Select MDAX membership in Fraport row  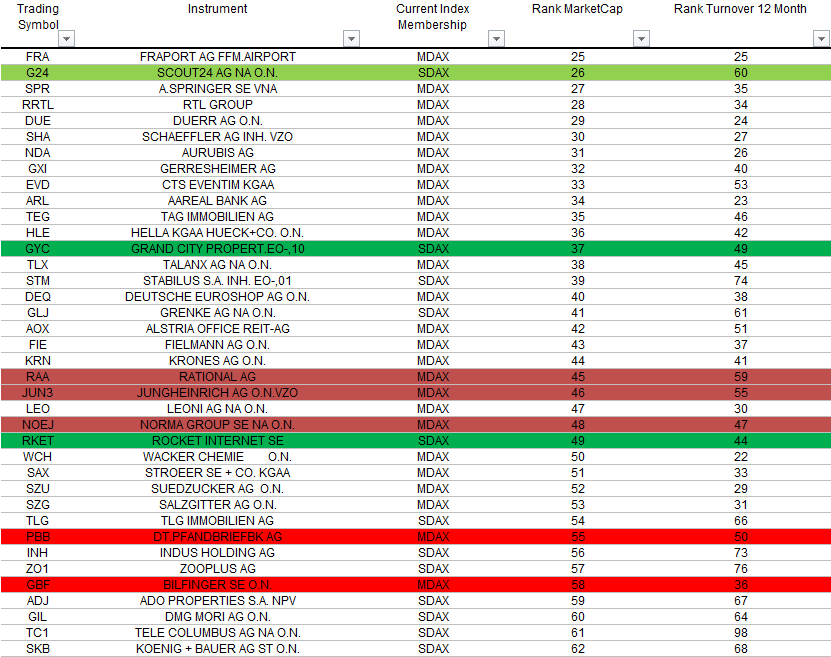433,57
